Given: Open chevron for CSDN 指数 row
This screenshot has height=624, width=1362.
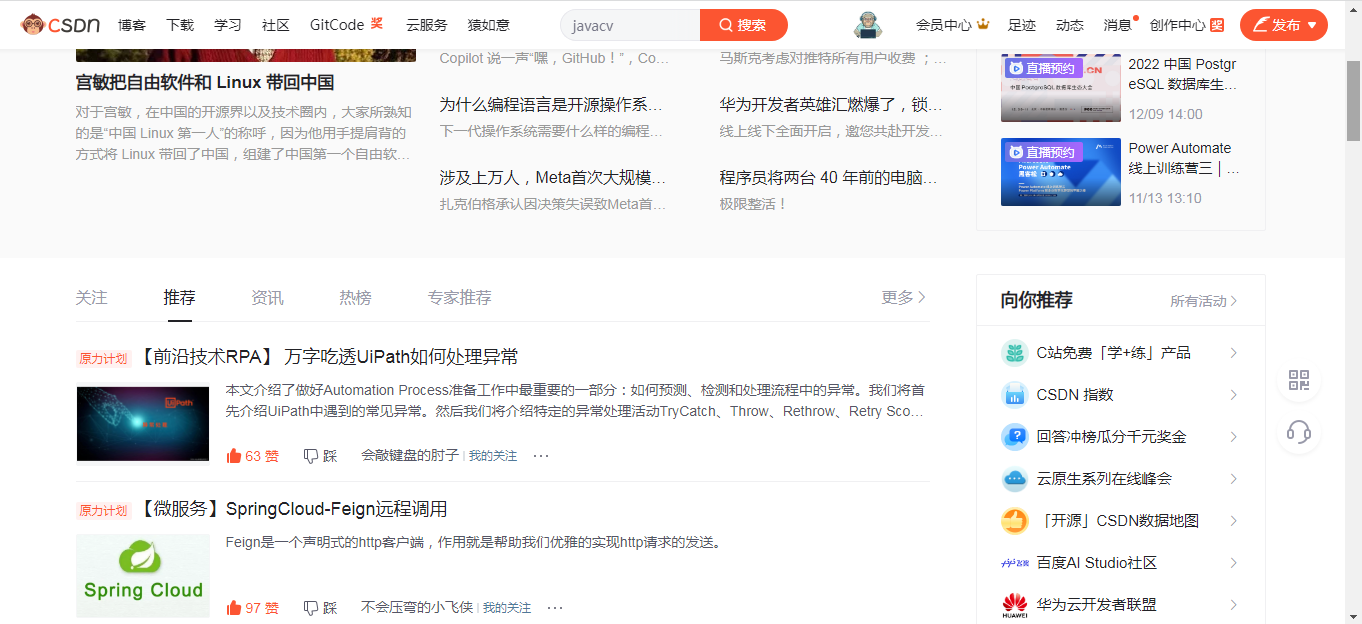Looking at the screenshot, I should tap(1234, 395).
